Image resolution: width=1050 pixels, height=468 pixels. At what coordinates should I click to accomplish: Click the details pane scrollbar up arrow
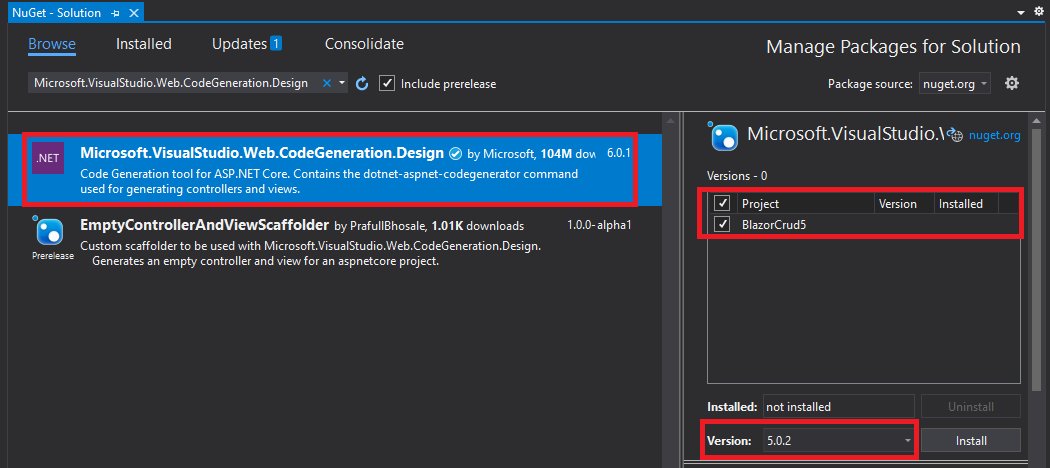click(1037, 120)
